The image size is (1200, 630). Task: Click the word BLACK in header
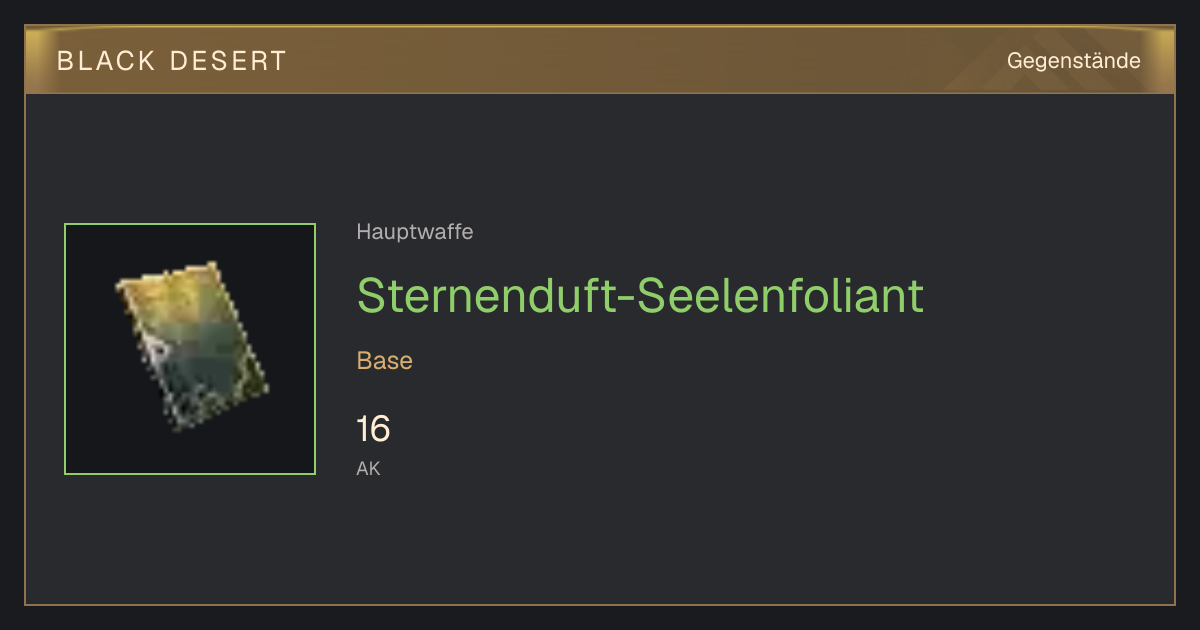[x=106, y=61]
